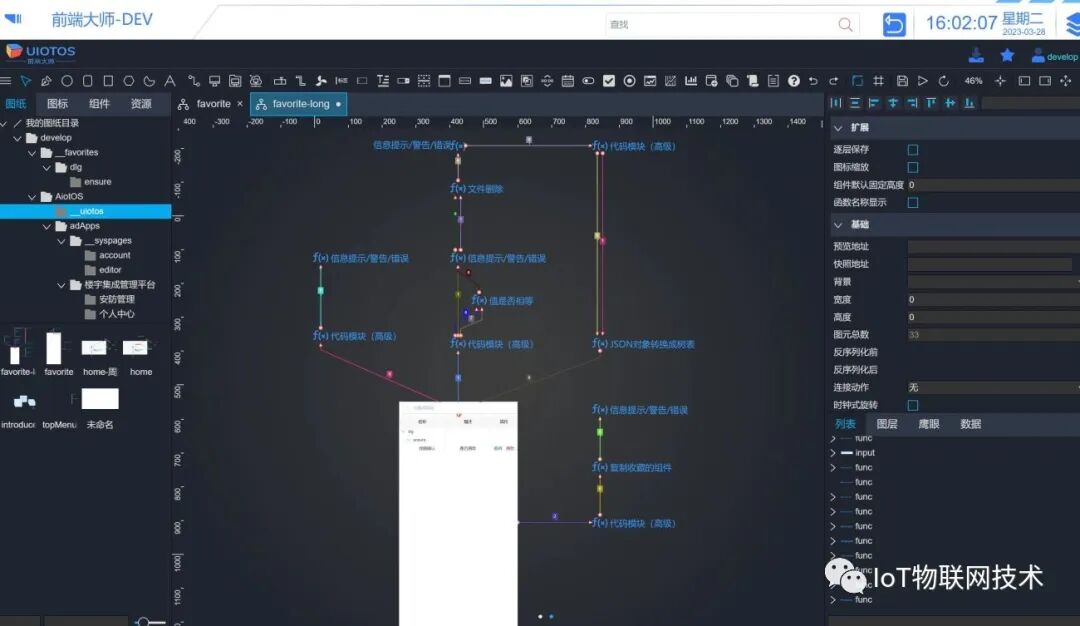Screen dimensions: 1080x626
Task: Select the pen drawing tool
Action: (x=46, y=81)
